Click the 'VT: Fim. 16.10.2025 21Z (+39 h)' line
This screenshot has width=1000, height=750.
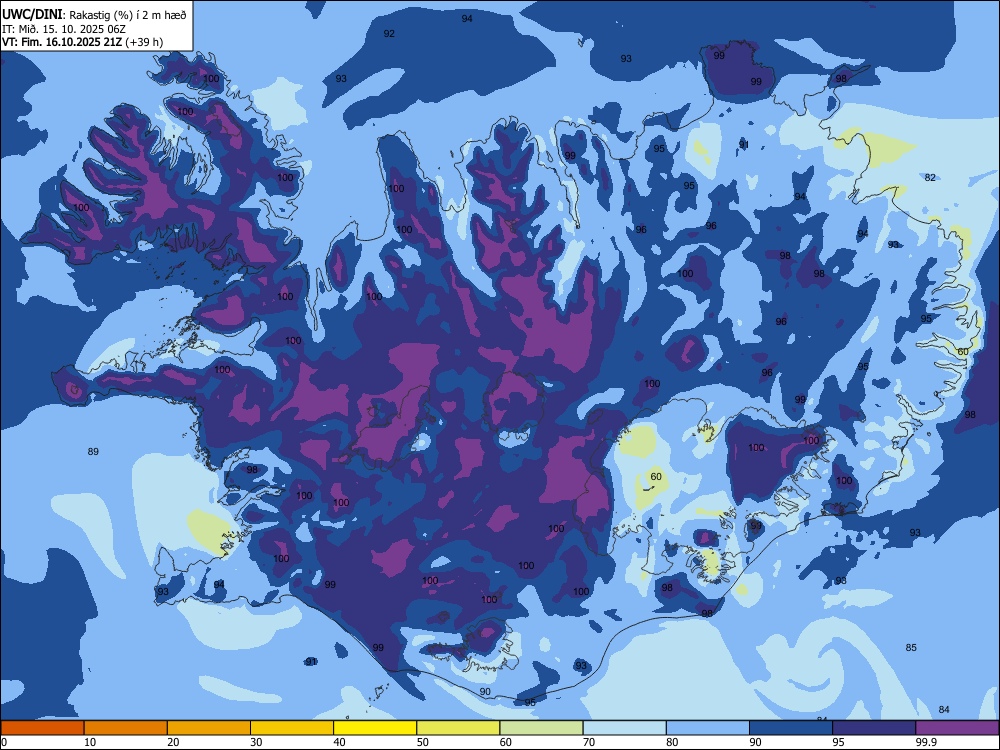tap(82, 42)
